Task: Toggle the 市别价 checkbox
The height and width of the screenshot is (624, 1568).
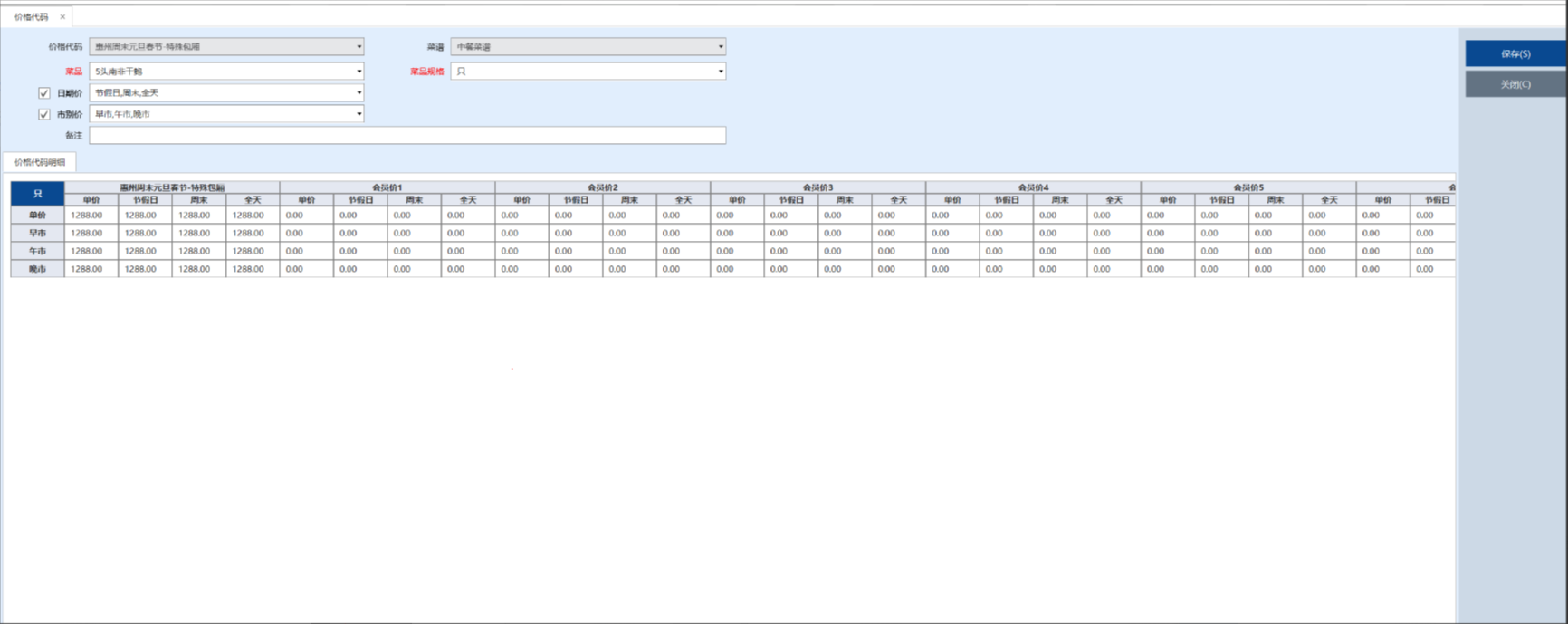Action: point(43,115)
